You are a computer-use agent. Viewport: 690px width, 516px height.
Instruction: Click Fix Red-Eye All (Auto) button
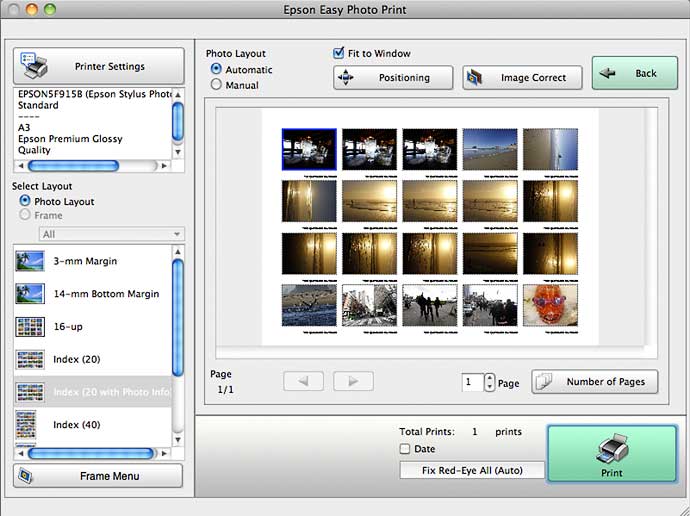470,470
